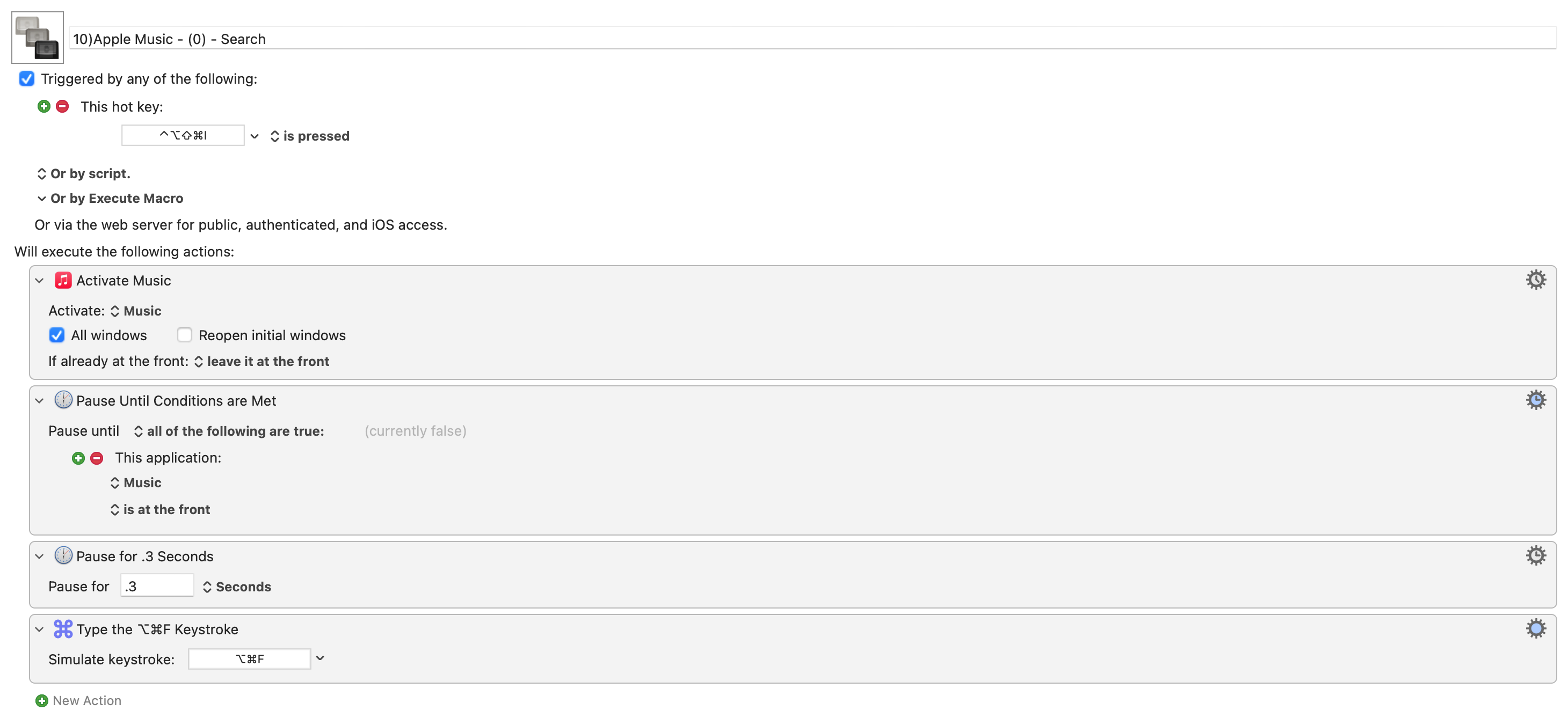Add a new trigger with green plus

tap(44, 106)
